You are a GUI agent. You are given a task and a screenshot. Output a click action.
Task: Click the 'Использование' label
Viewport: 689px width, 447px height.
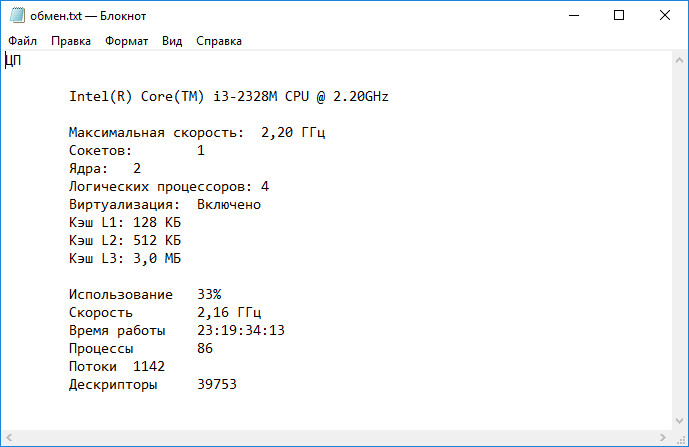point(121,294)
